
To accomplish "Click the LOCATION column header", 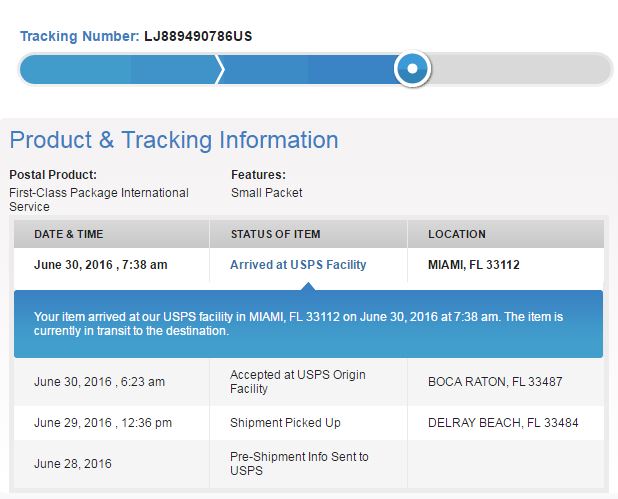I will click(x=457, y=234).
